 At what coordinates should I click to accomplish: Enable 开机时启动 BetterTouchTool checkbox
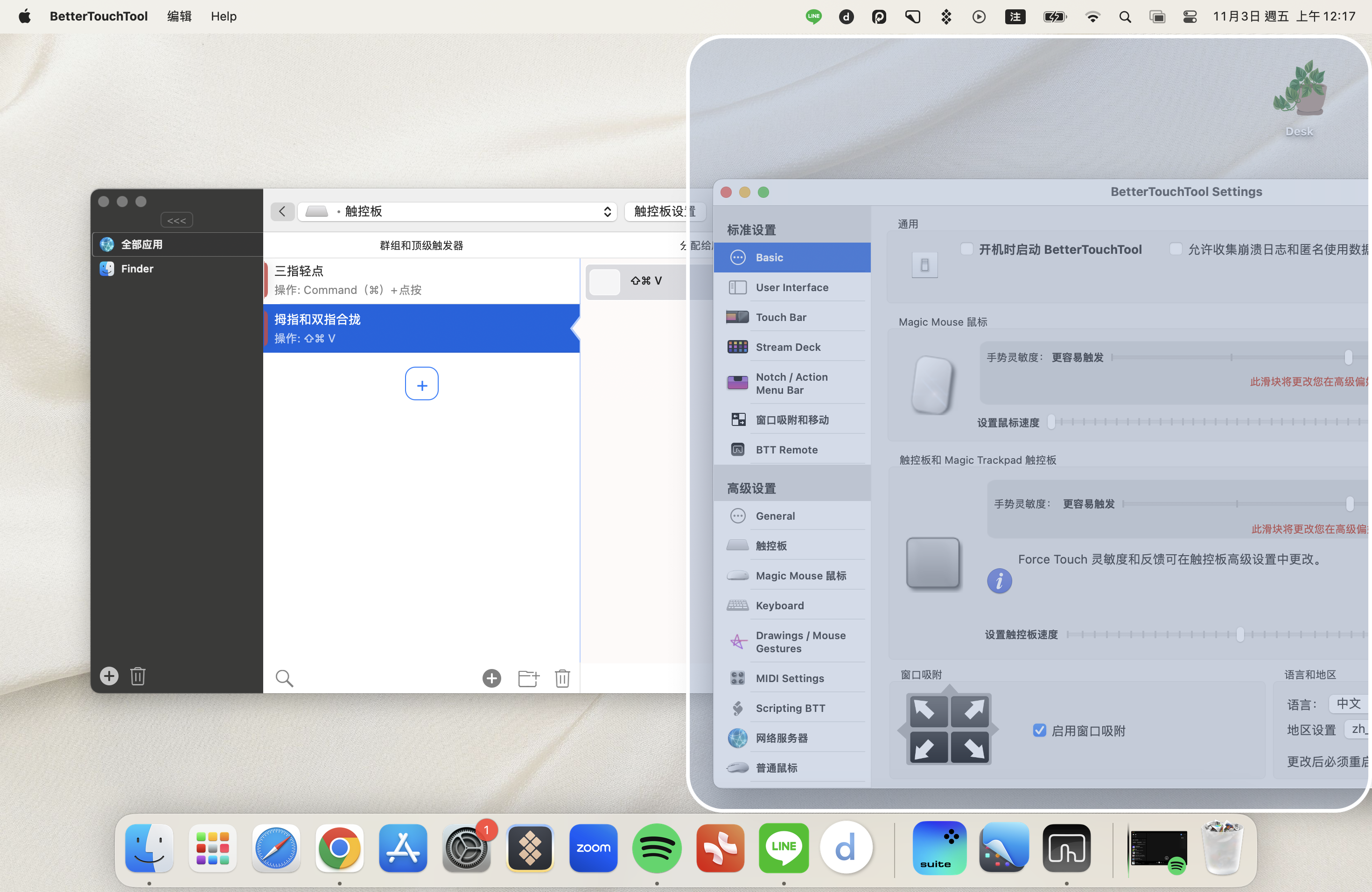pyautogui.click(x=967, y=249)
